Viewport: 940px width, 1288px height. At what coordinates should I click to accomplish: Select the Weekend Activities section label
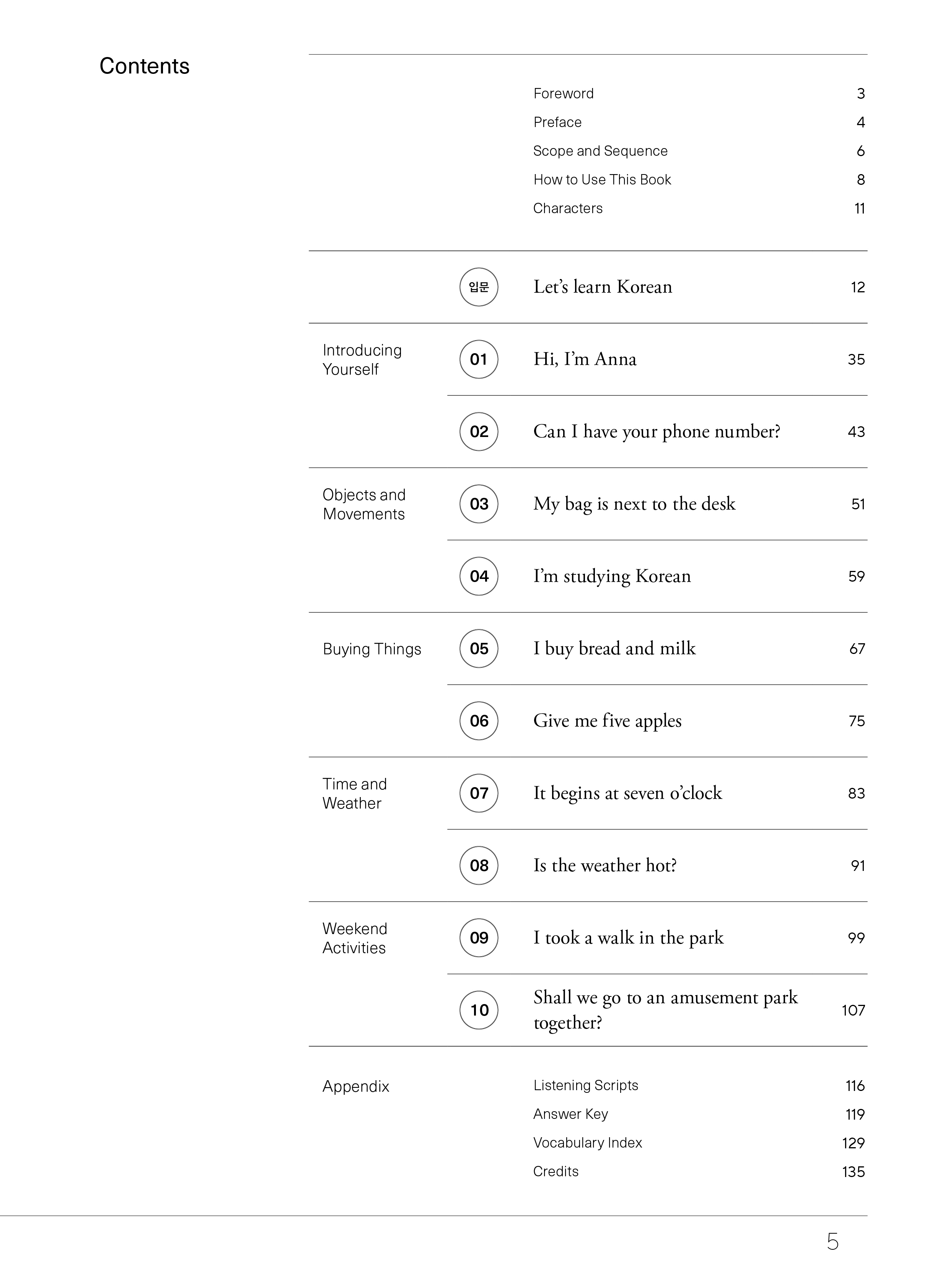[x=355, y=938]
